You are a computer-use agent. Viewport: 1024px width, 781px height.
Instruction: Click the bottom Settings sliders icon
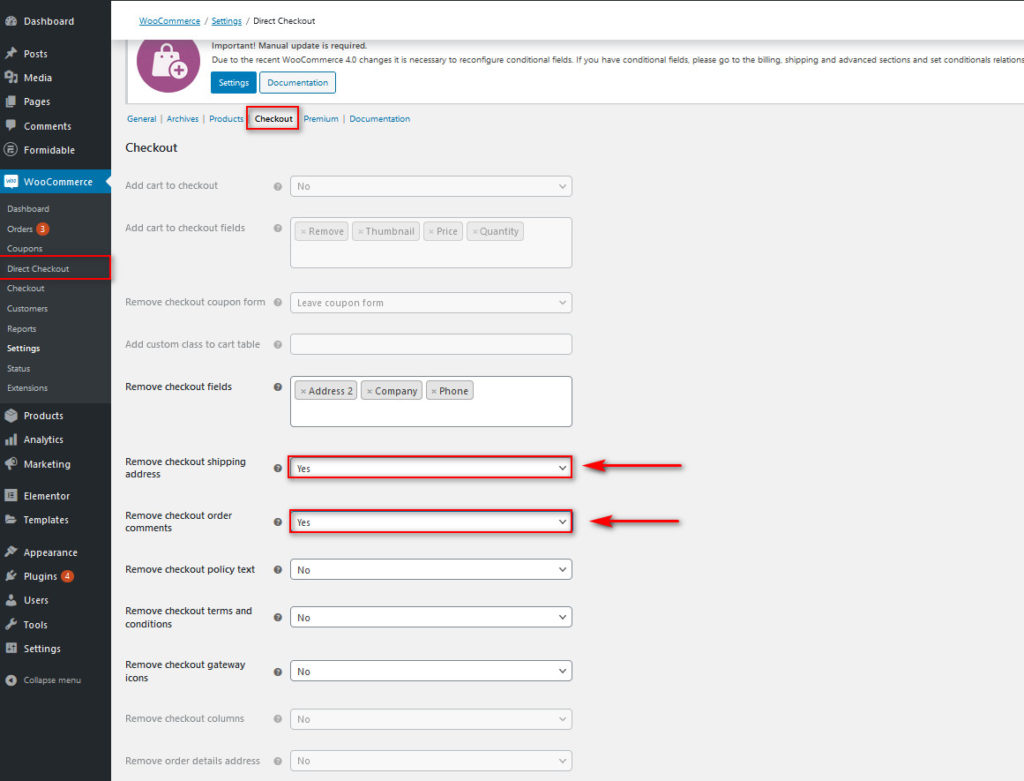[10, 648]
